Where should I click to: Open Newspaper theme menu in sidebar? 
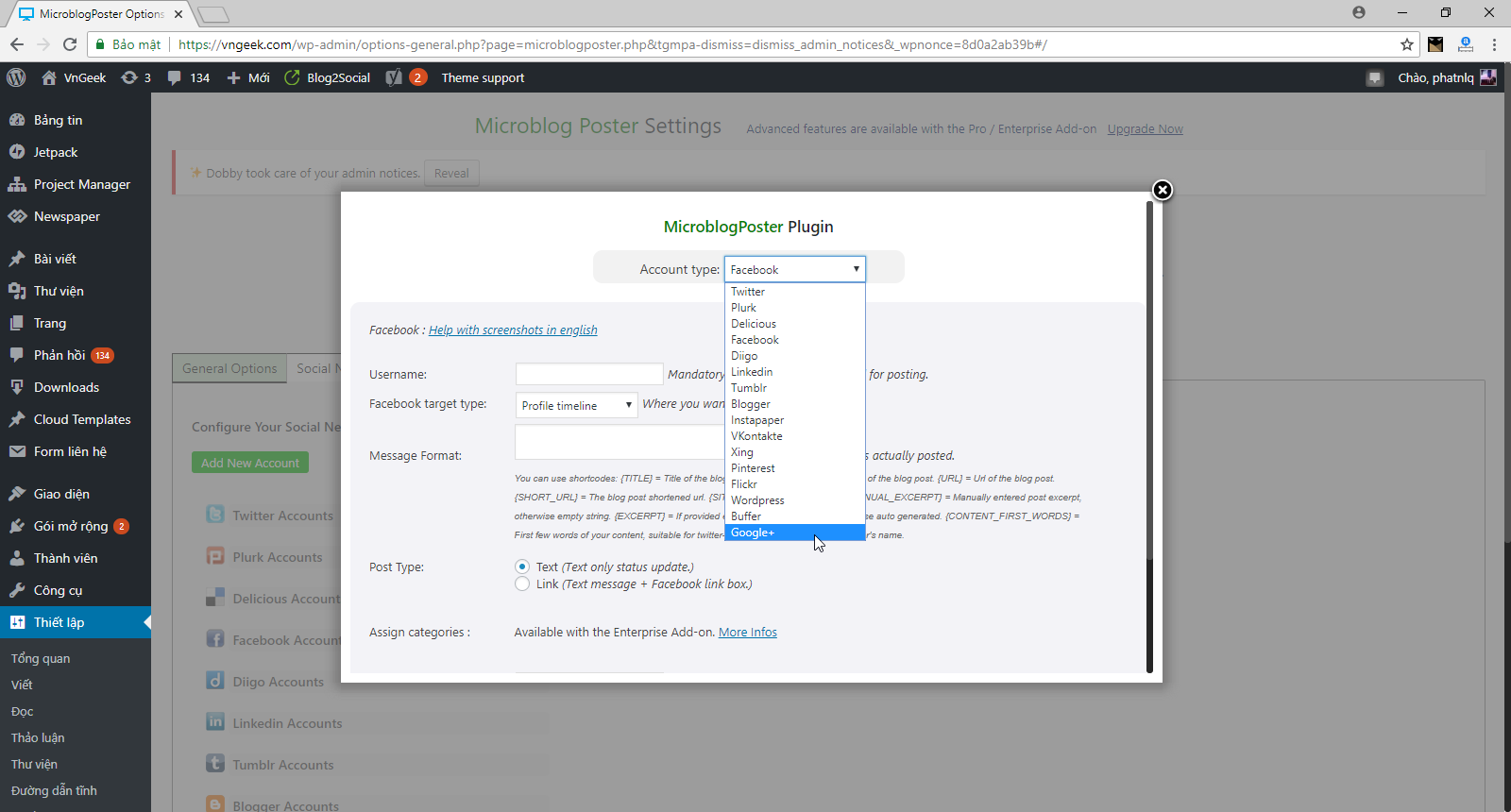(x=76, y=216)
